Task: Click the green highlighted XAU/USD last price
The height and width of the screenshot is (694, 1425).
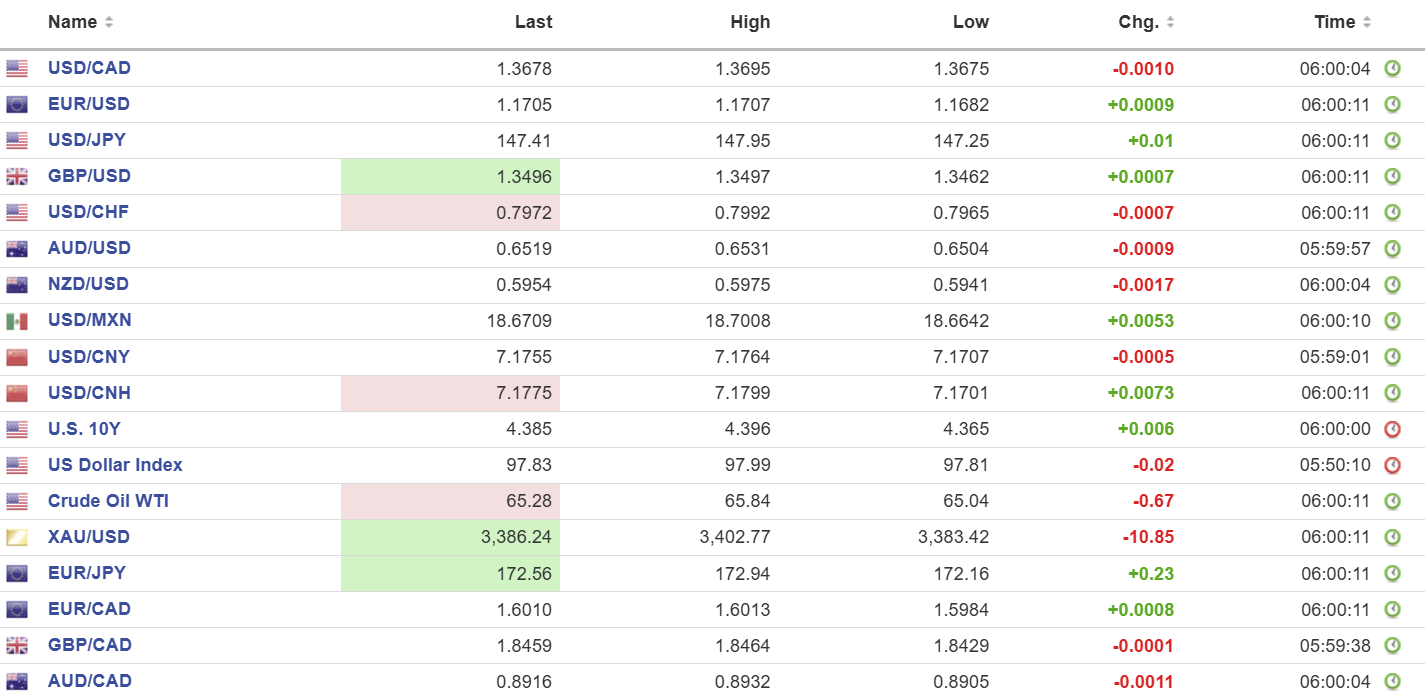Action: click(450, 538)
